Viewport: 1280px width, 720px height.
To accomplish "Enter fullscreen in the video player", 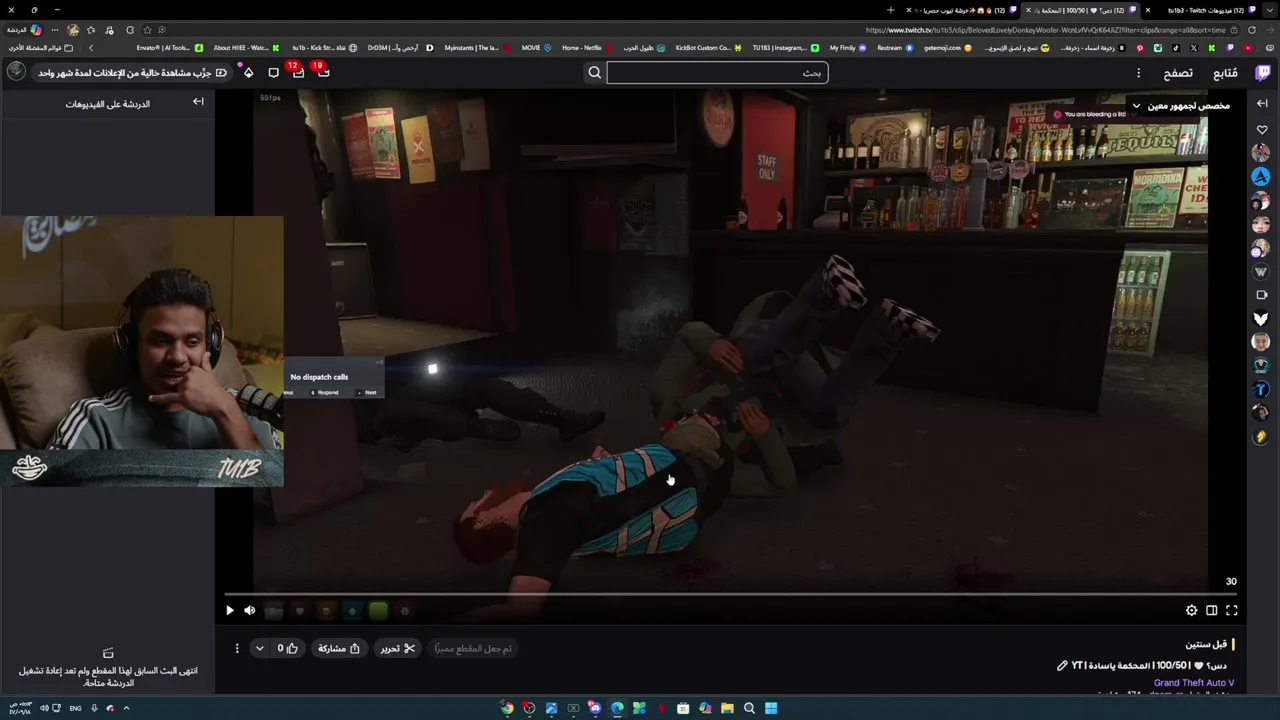I will tap(1232, 610).
